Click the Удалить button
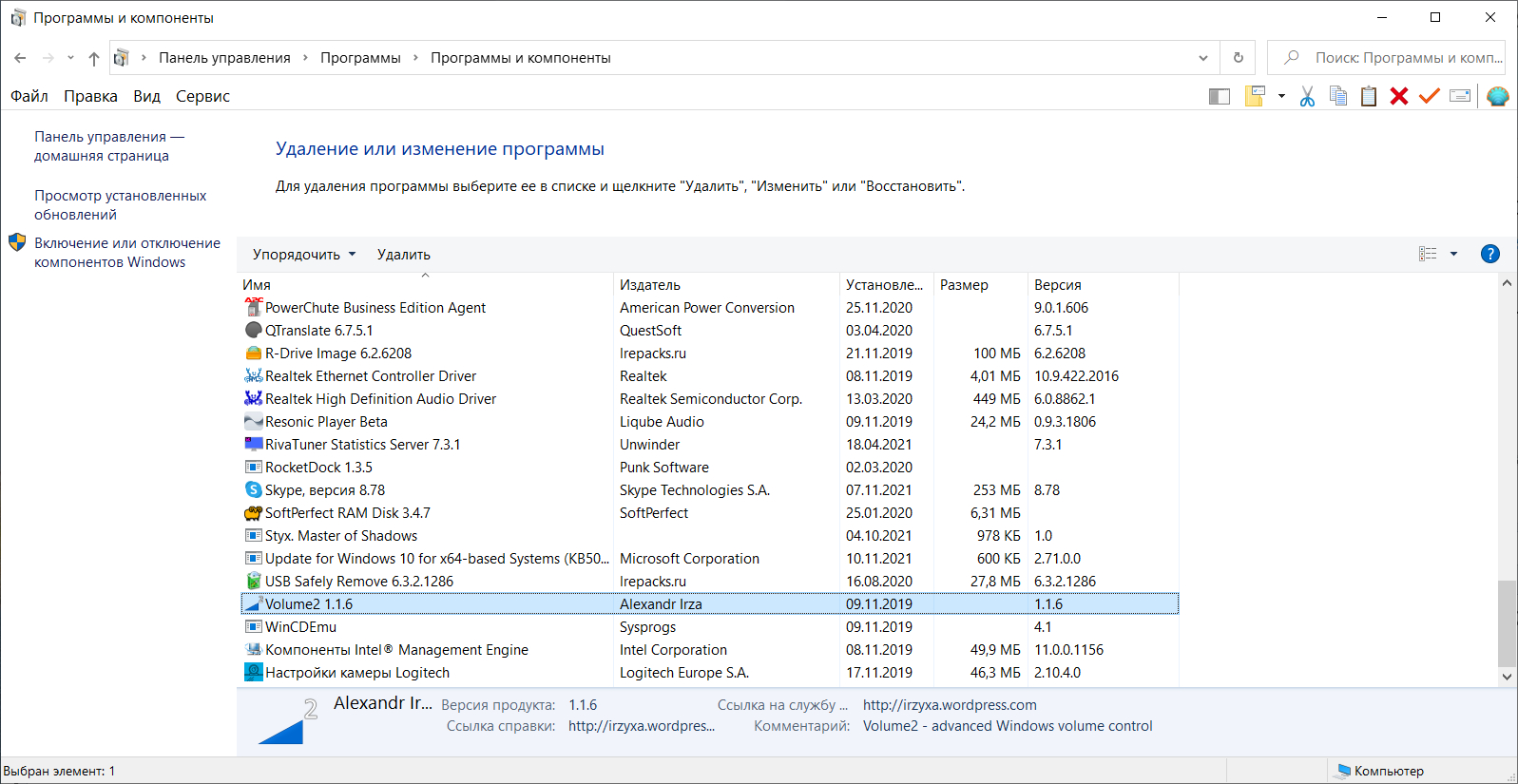This screenshot has height=784, width=1518. point(404,255)
